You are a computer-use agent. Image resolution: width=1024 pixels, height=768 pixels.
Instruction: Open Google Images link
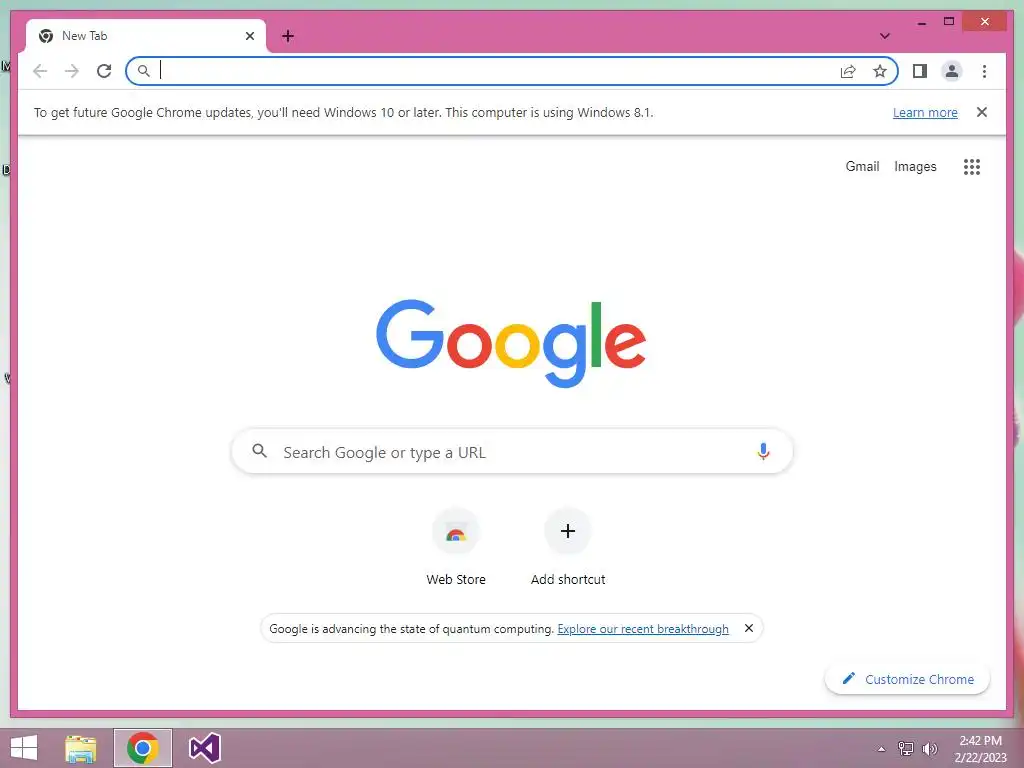pos(915,167)
